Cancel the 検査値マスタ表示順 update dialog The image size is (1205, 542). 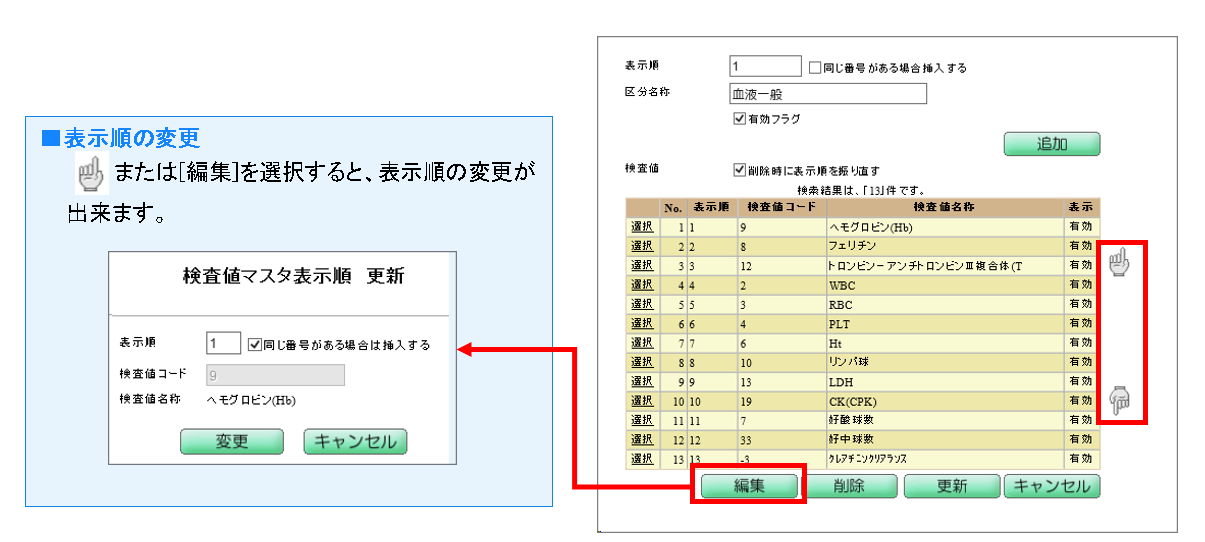355,442
